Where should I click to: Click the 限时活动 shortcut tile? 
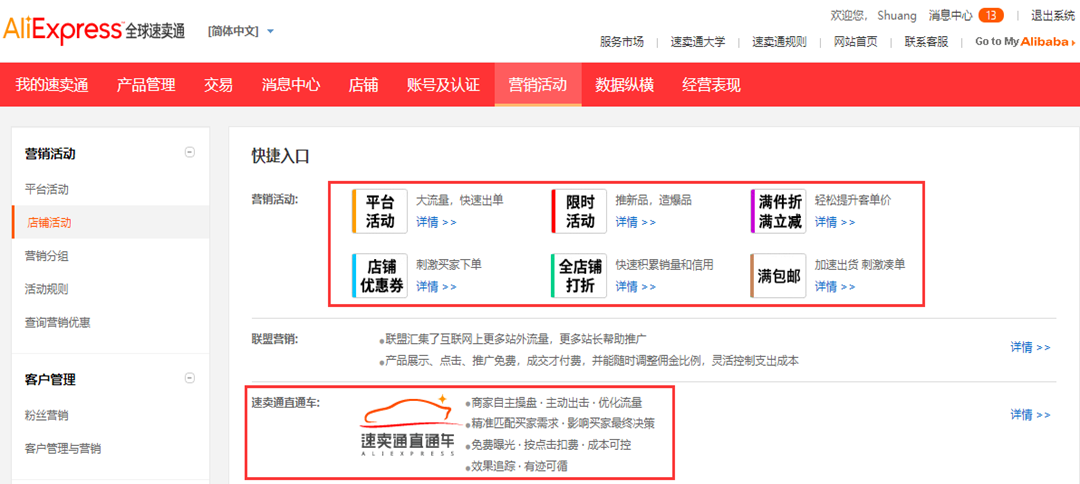tap(579, 211)
